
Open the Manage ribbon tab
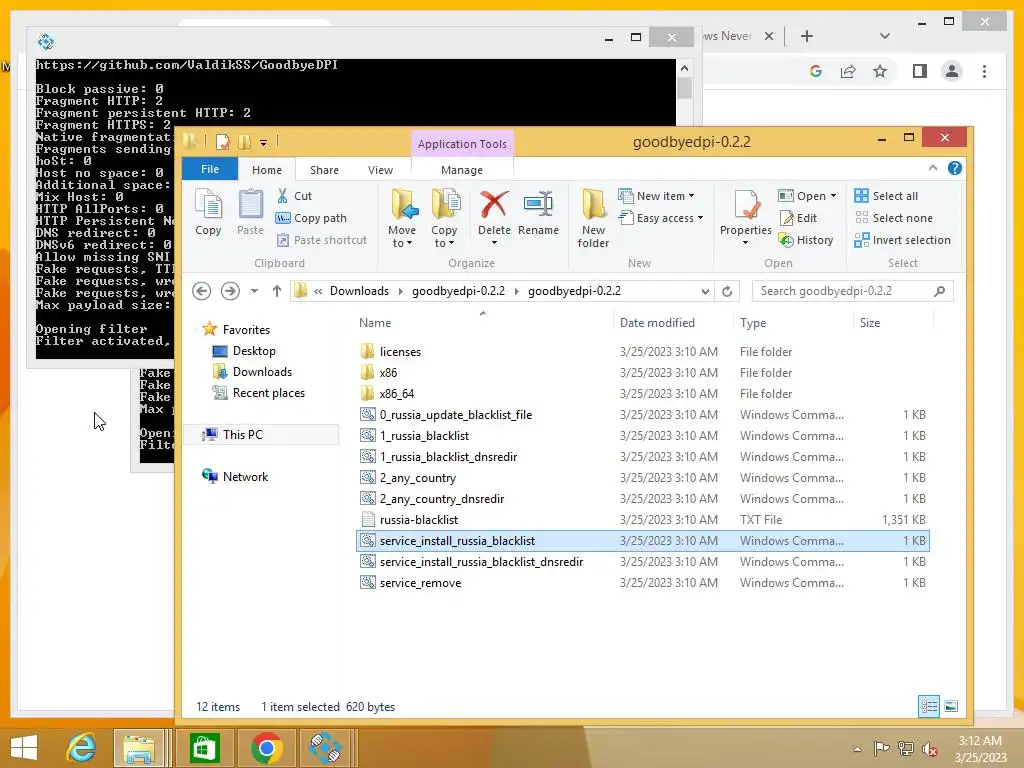pyautogui.click(x=462, y=170)
